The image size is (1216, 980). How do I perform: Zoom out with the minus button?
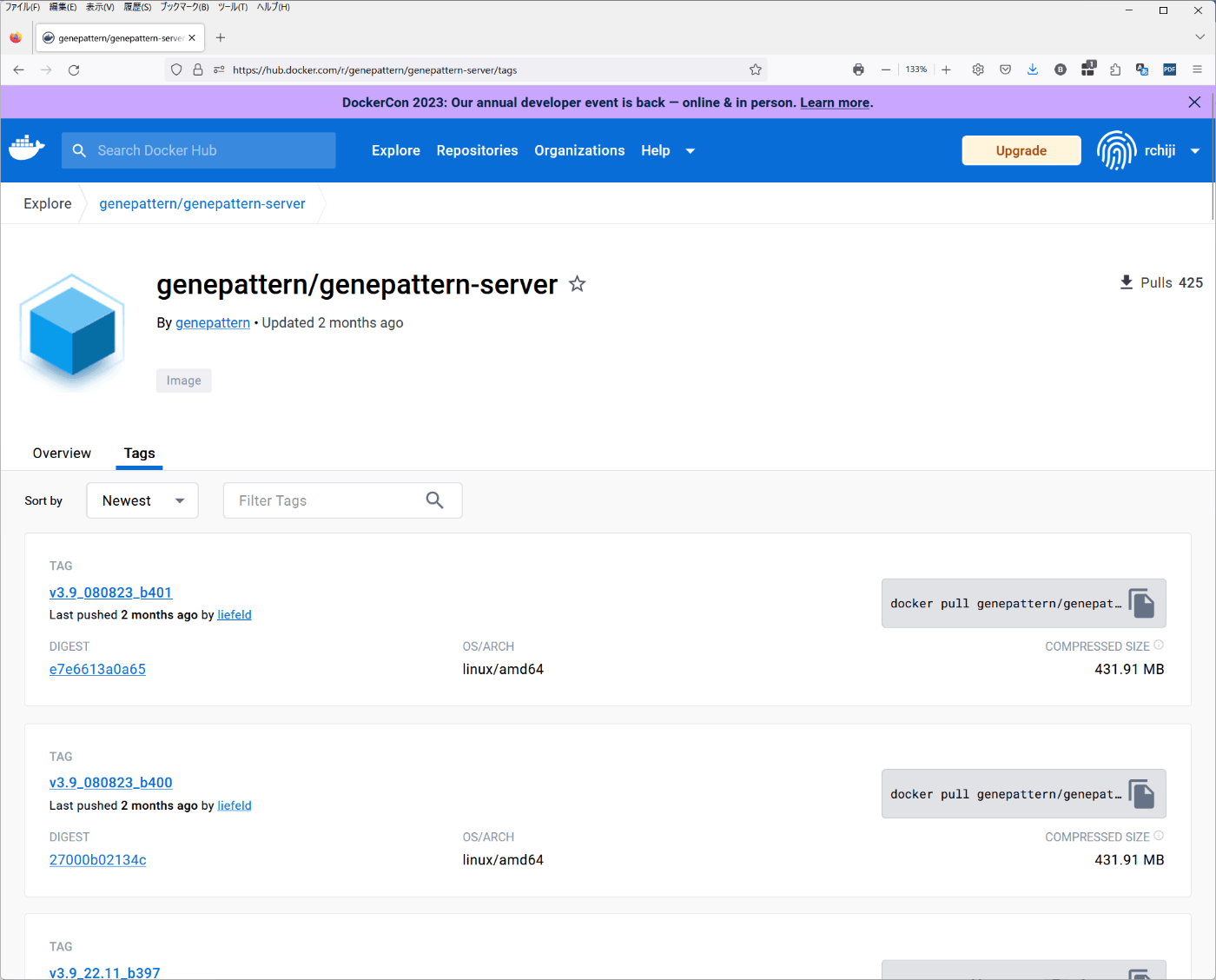[x=886, y=70]
